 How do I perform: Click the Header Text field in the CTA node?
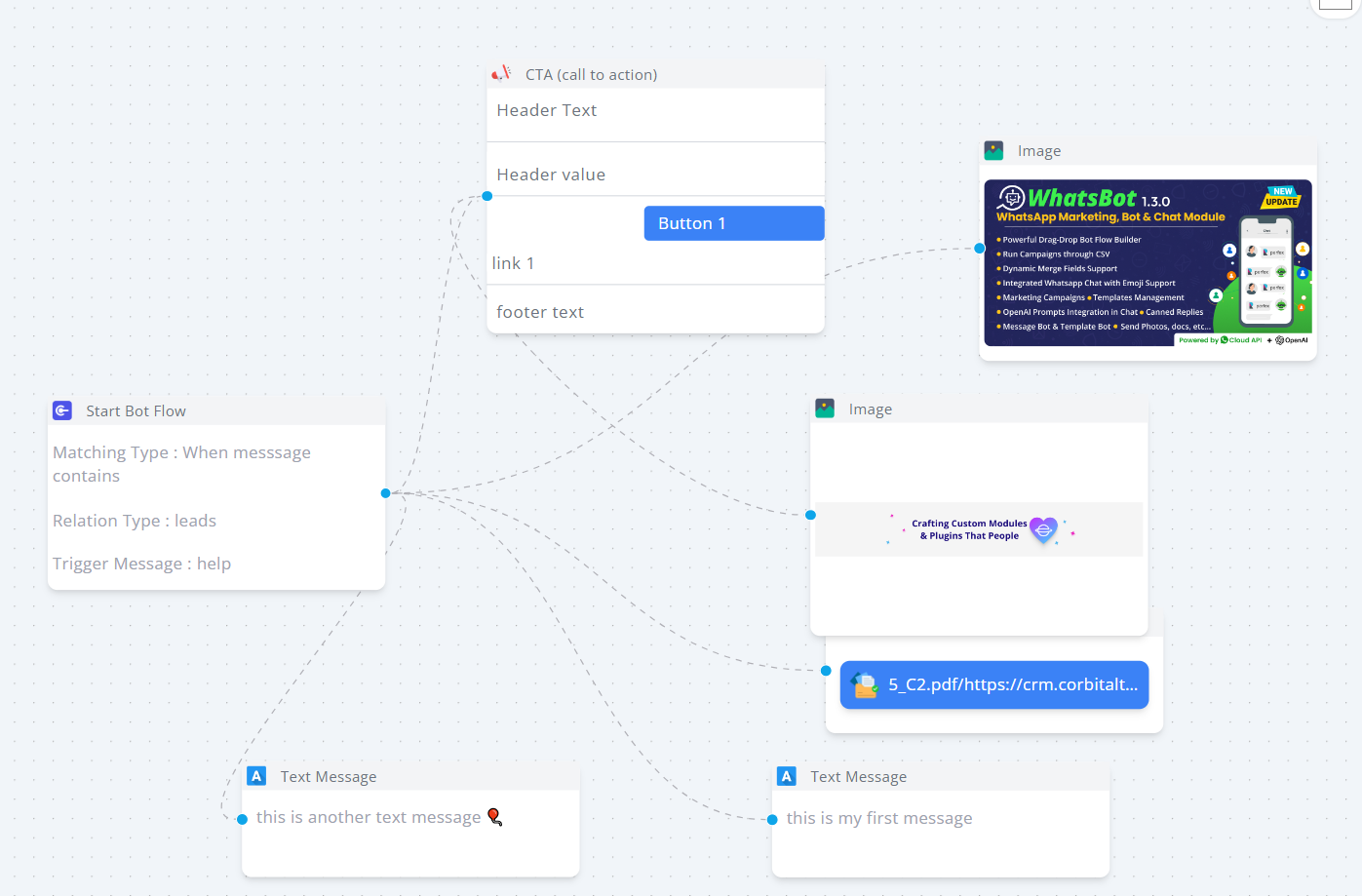coord(546,110)
